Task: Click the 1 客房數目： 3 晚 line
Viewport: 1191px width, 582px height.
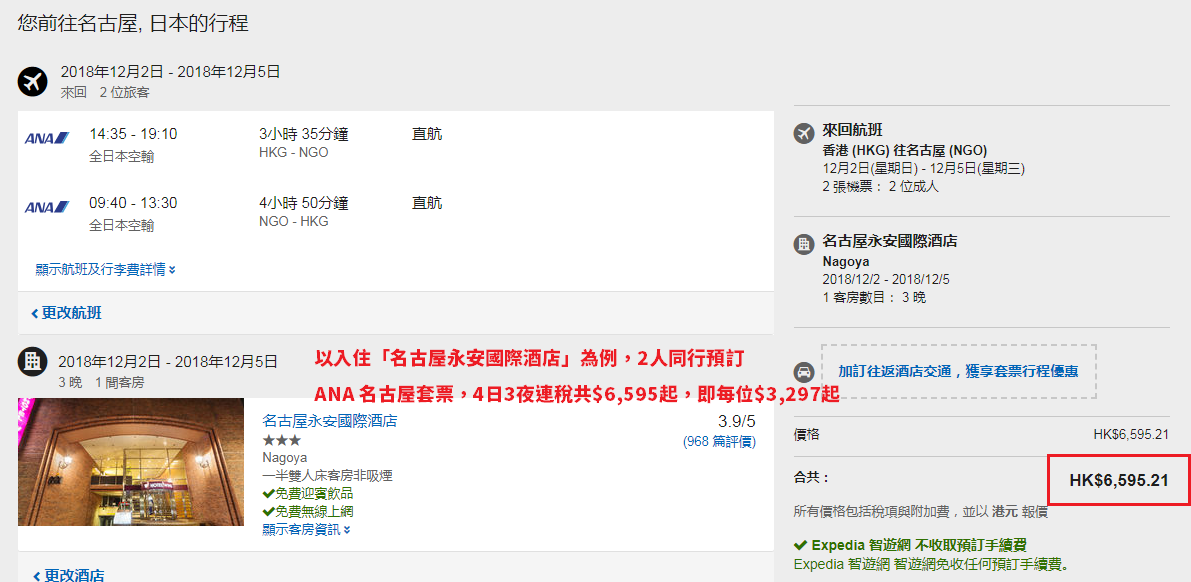Action: (x=874, y=297)
